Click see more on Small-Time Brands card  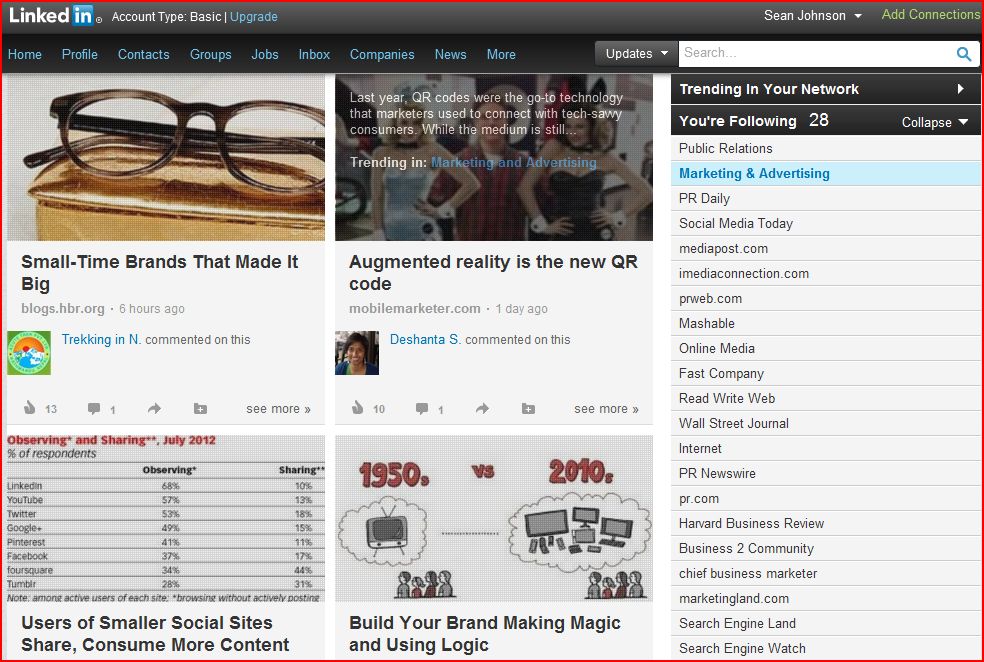[278, 409]
